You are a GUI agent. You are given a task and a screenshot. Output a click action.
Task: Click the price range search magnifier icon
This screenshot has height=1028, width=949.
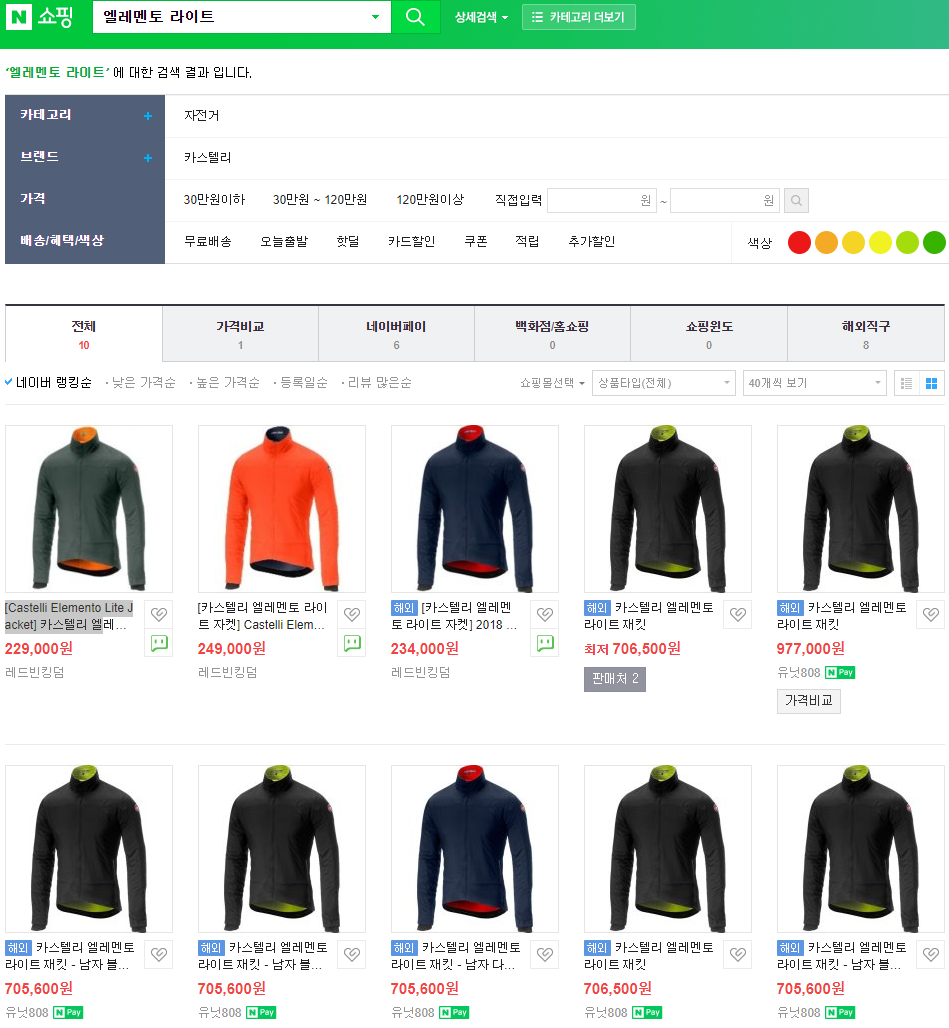point(796,201)
